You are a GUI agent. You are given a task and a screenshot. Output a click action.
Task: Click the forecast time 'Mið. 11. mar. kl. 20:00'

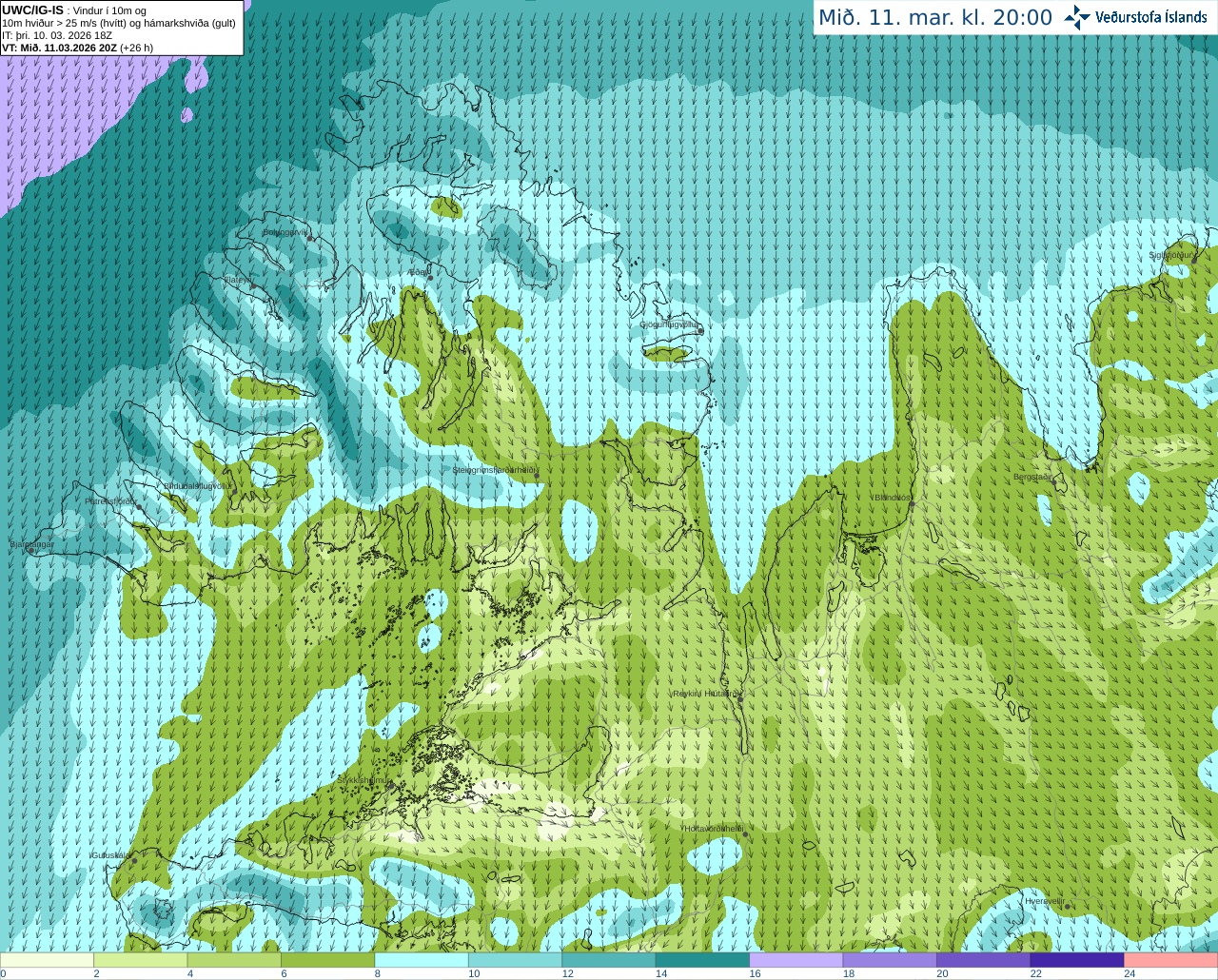click(x=935, y=17)
